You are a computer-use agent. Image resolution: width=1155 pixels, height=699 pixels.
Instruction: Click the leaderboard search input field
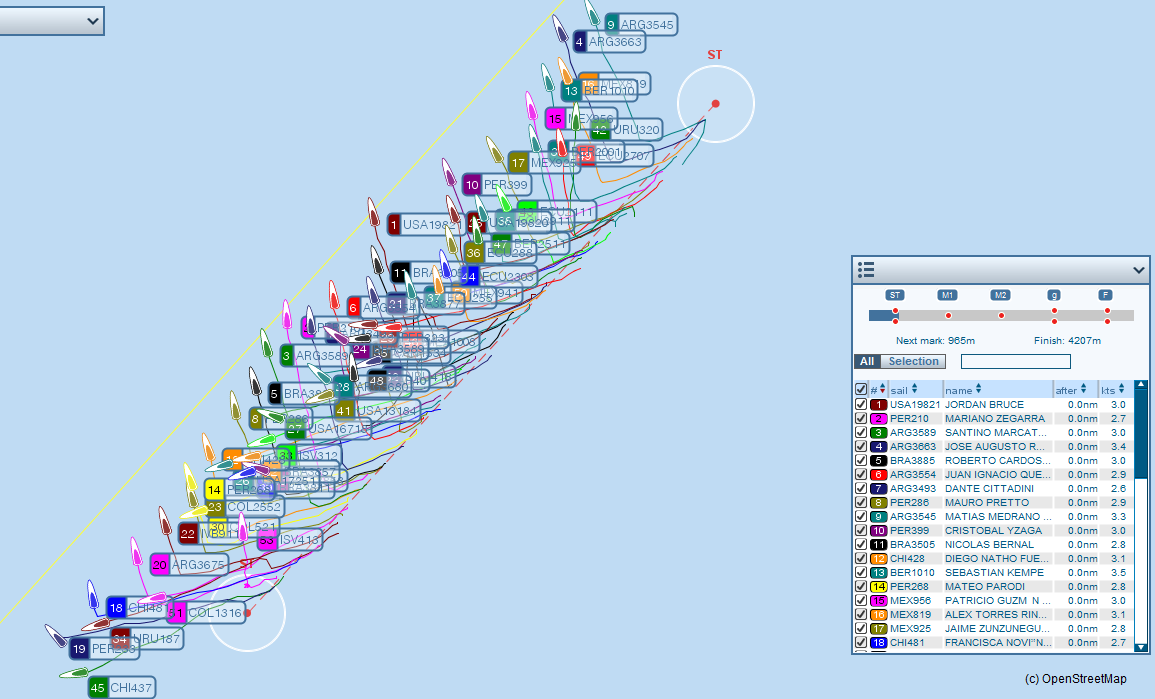click(1015, 362)
